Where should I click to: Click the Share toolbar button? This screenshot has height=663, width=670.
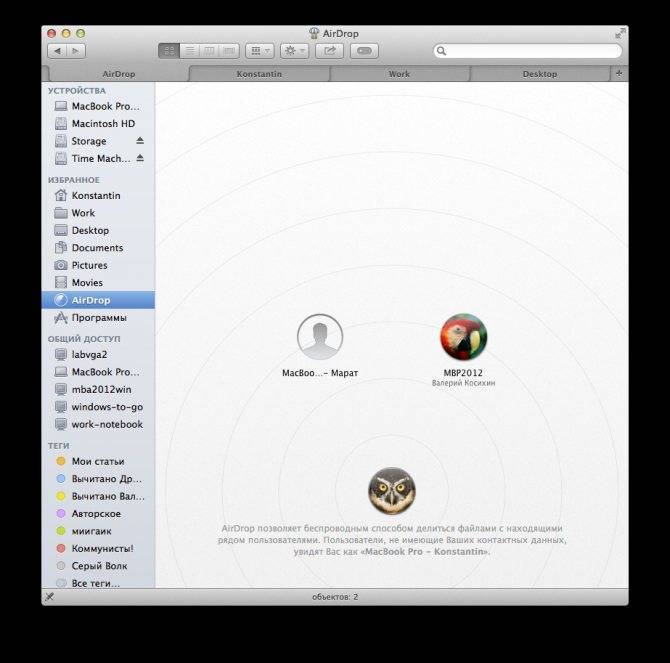(329, 50)
